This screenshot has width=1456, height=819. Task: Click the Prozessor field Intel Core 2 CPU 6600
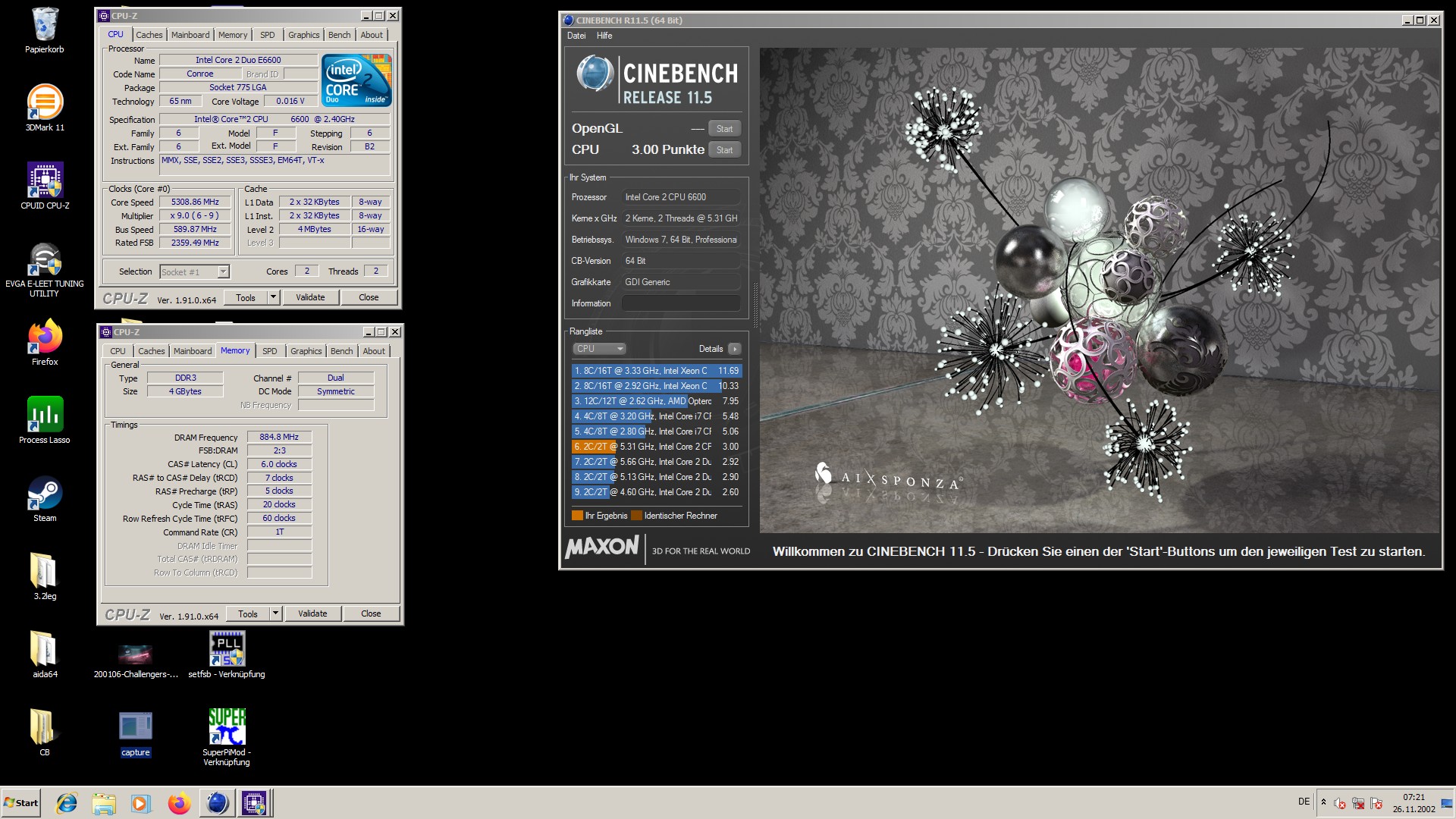[x=681, y=197]
